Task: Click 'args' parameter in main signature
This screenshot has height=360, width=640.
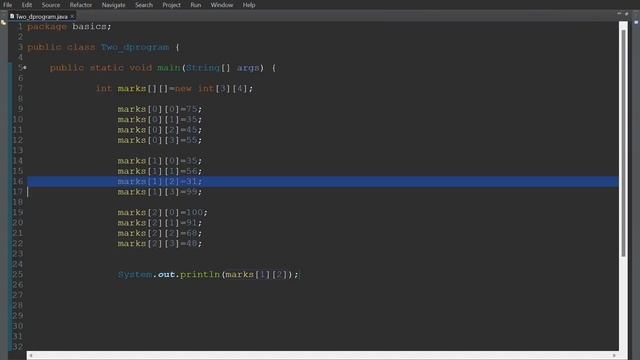Action: coord(248,68)
